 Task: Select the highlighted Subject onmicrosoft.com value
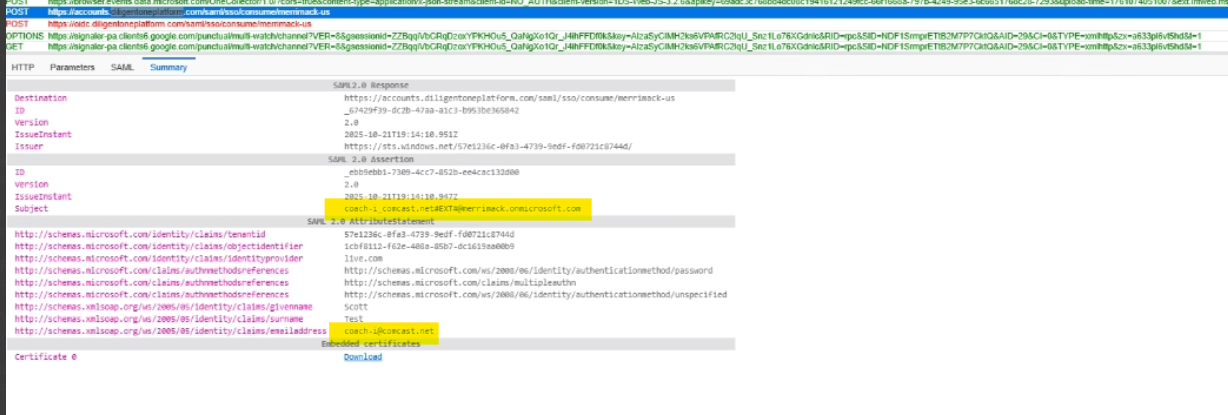click(x=462, y=208)
